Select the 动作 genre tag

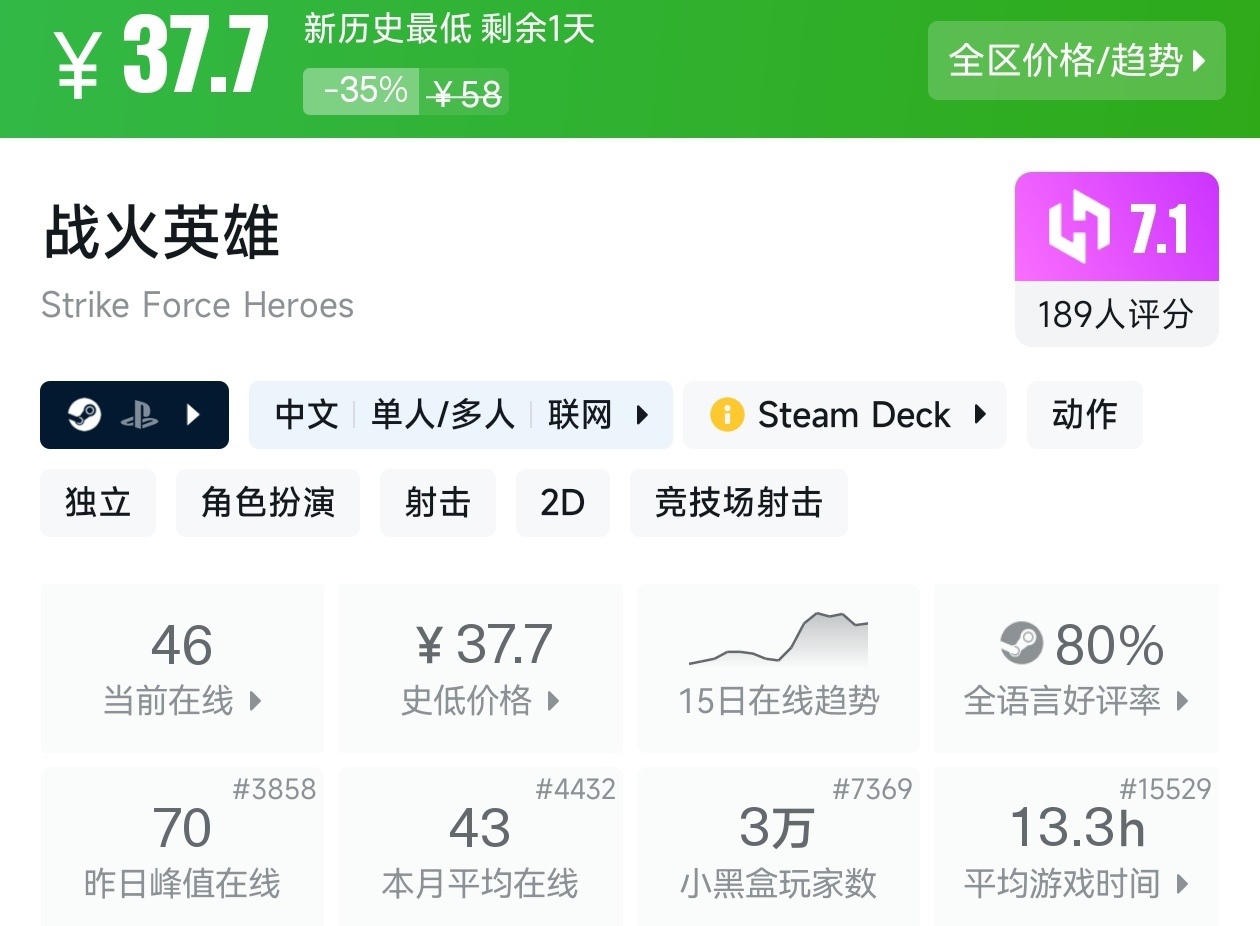[1084, 415]
